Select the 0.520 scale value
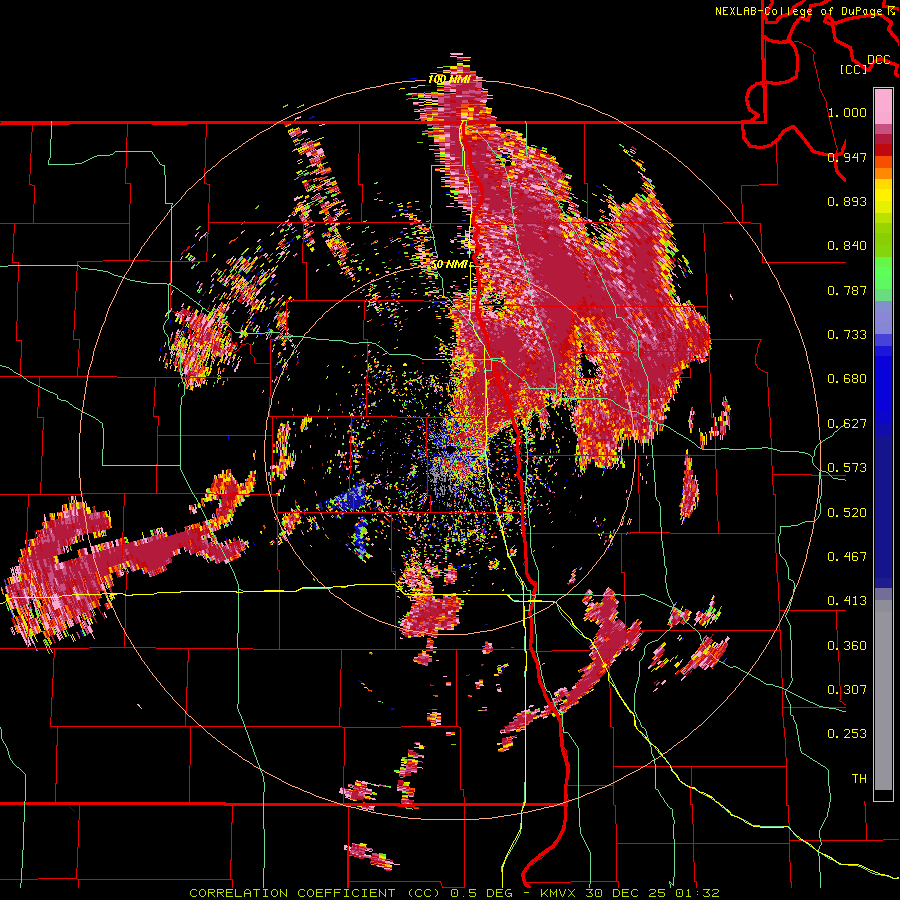 [847, 513]
